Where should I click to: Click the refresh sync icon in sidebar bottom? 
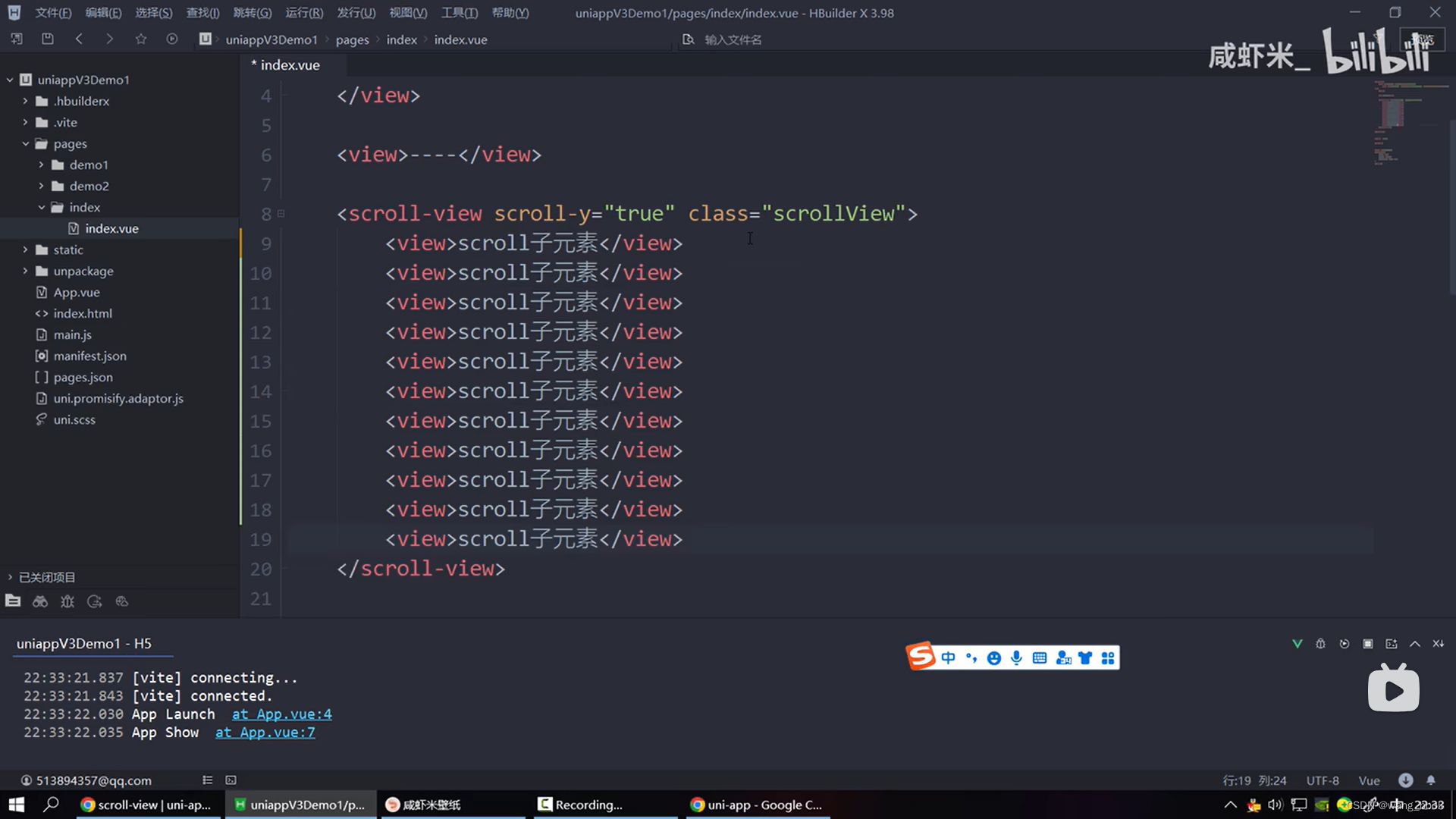click(95, 601)
